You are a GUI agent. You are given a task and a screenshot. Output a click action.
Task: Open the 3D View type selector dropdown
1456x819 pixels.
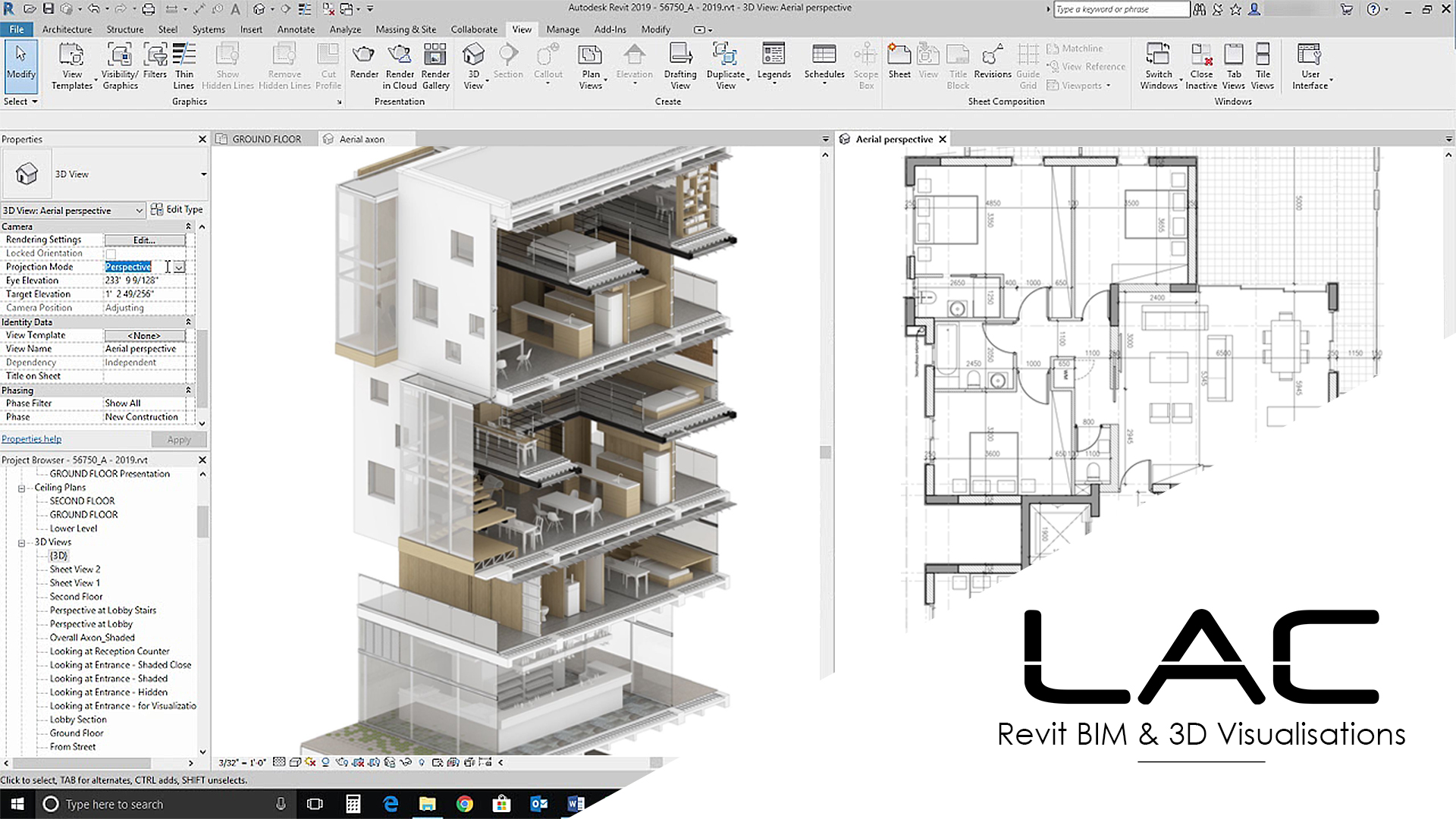tap(203, 174)
